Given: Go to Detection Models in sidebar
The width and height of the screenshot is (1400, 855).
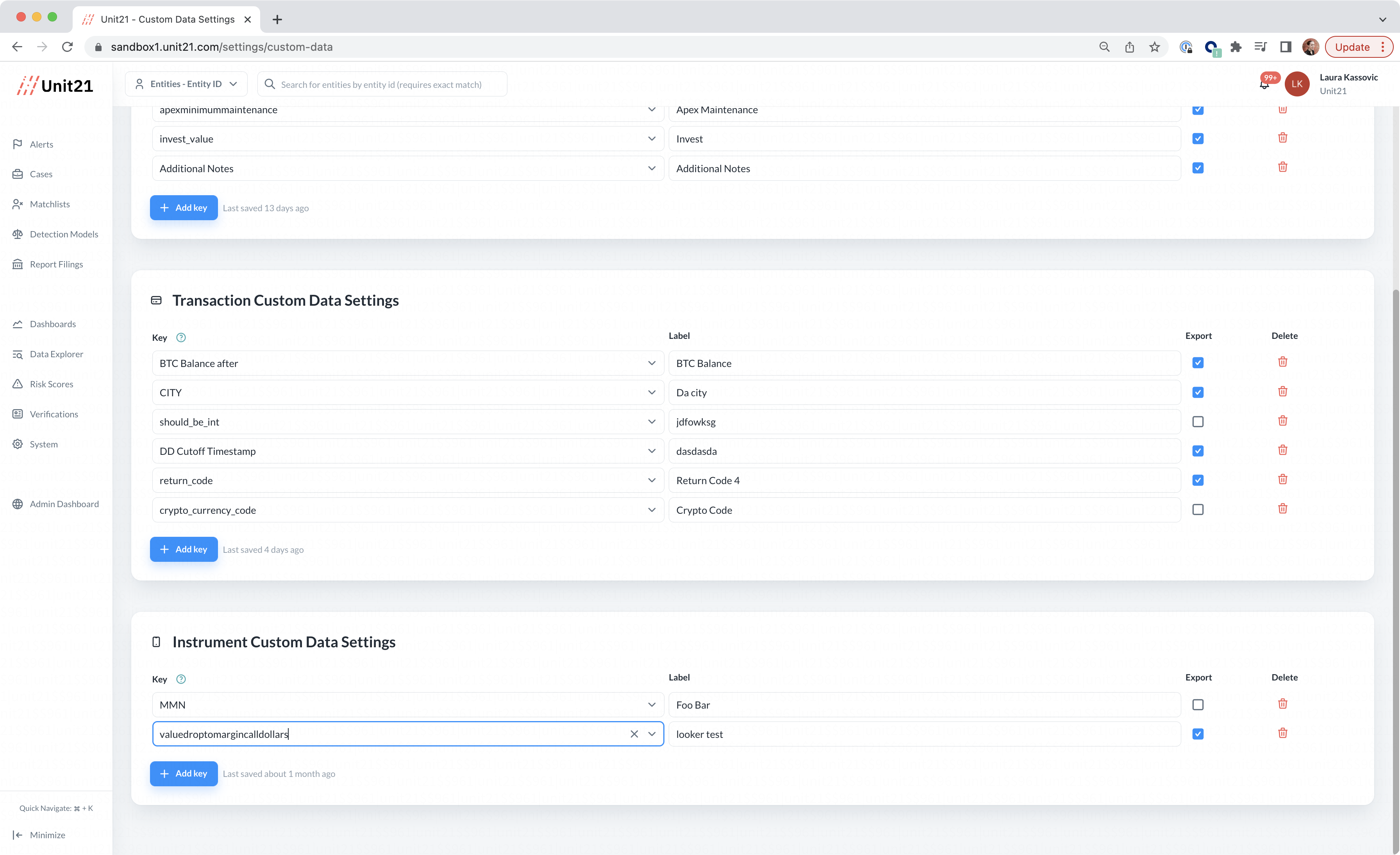Looking at the screenshot, I should [x=64, y=234].
